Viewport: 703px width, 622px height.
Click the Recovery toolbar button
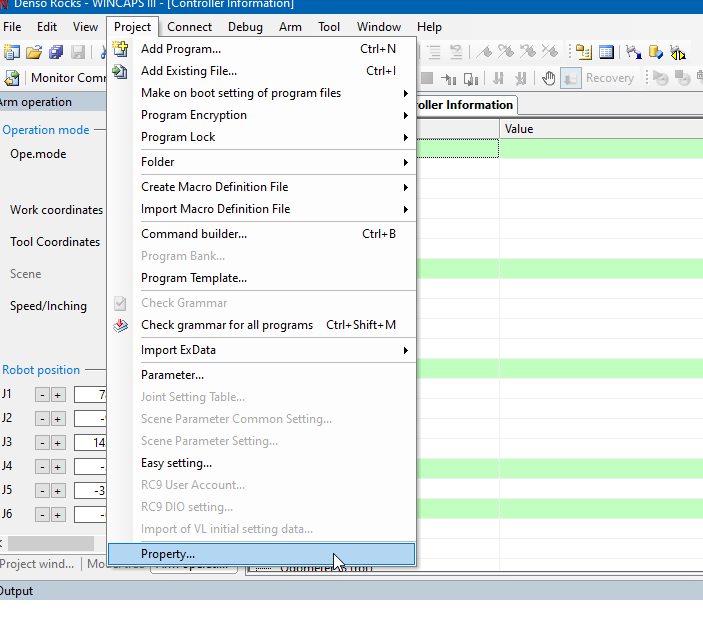pyautogui.click(x=610, y=78)
